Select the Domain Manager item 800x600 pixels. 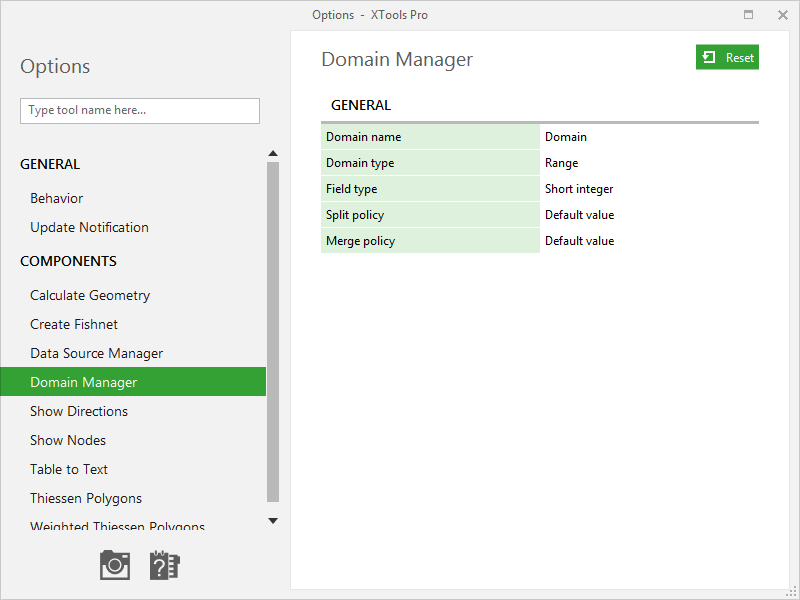pyautogui.click(x=133, y=382)
